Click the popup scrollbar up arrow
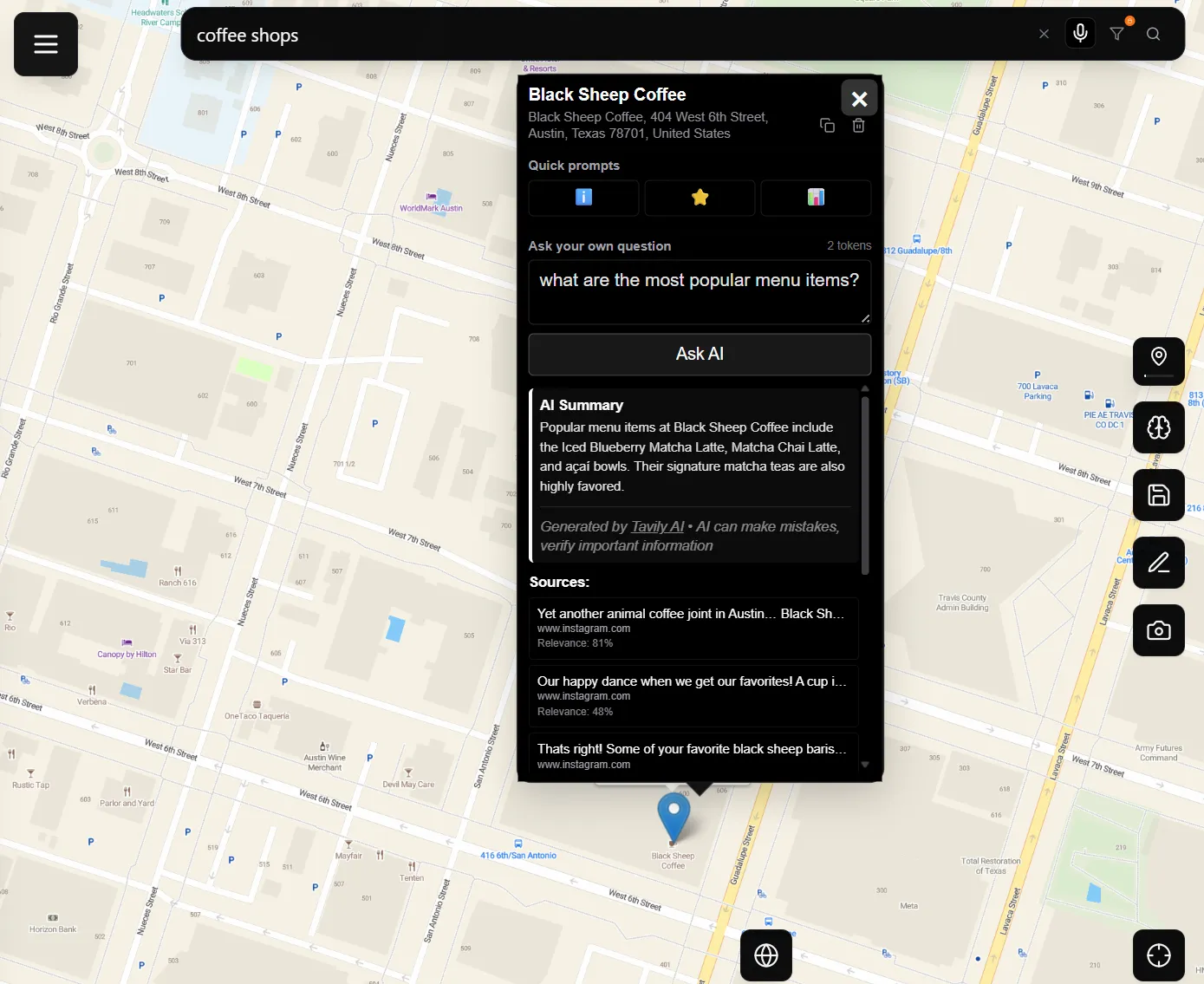This screenshot has height=984, width=1204. click(865, 388)
